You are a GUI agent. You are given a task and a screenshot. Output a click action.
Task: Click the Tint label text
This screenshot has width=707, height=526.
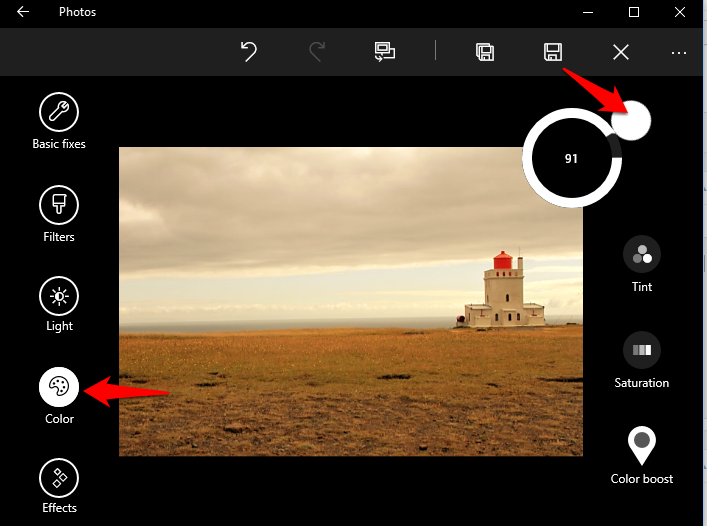point(642,287)
